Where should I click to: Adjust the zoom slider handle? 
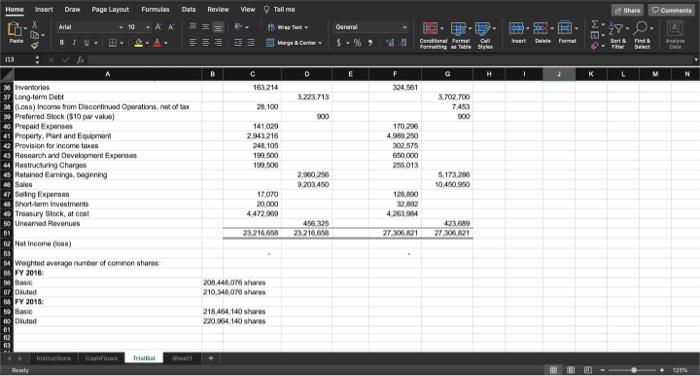click(634, 370)
